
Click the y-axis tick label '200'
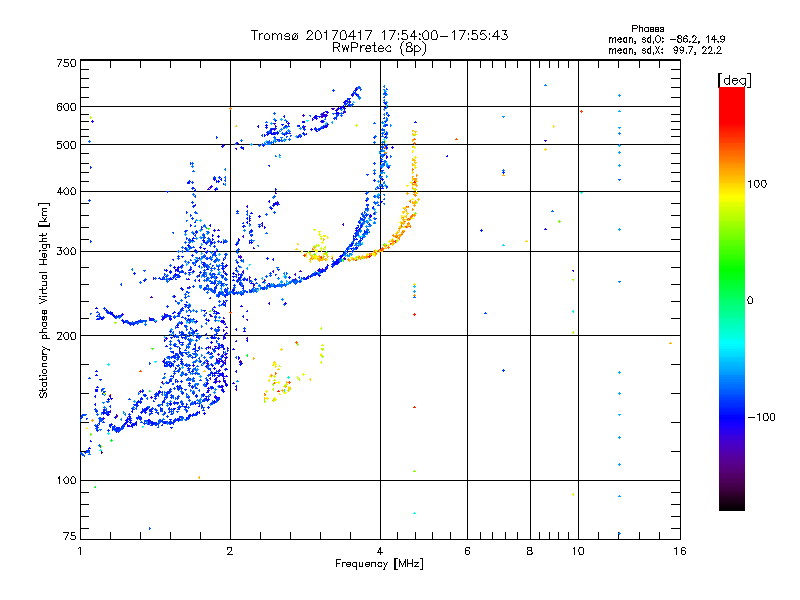tap(66, 336)
